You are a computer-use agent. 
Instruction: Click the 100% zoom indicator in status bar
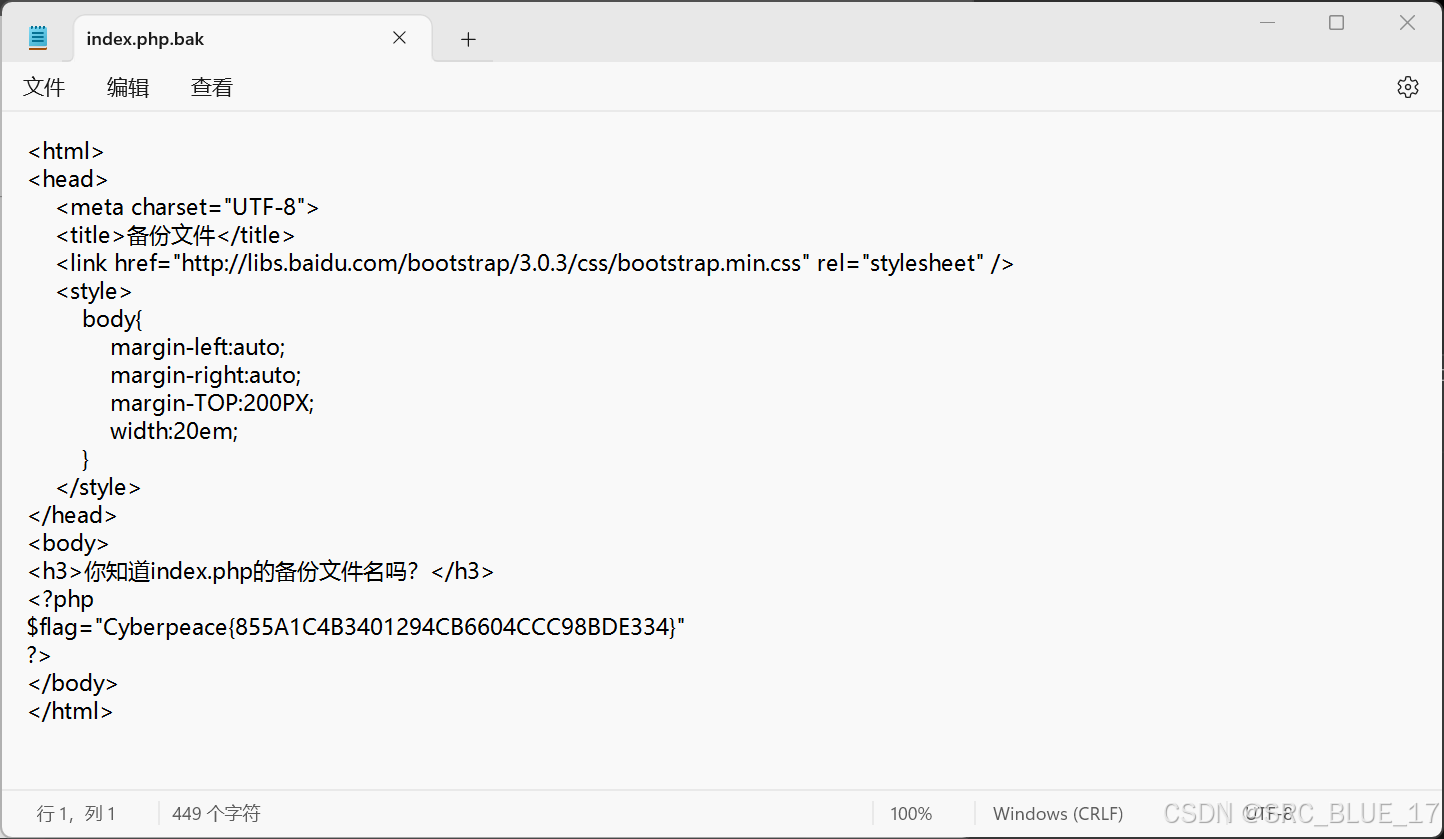910,813
